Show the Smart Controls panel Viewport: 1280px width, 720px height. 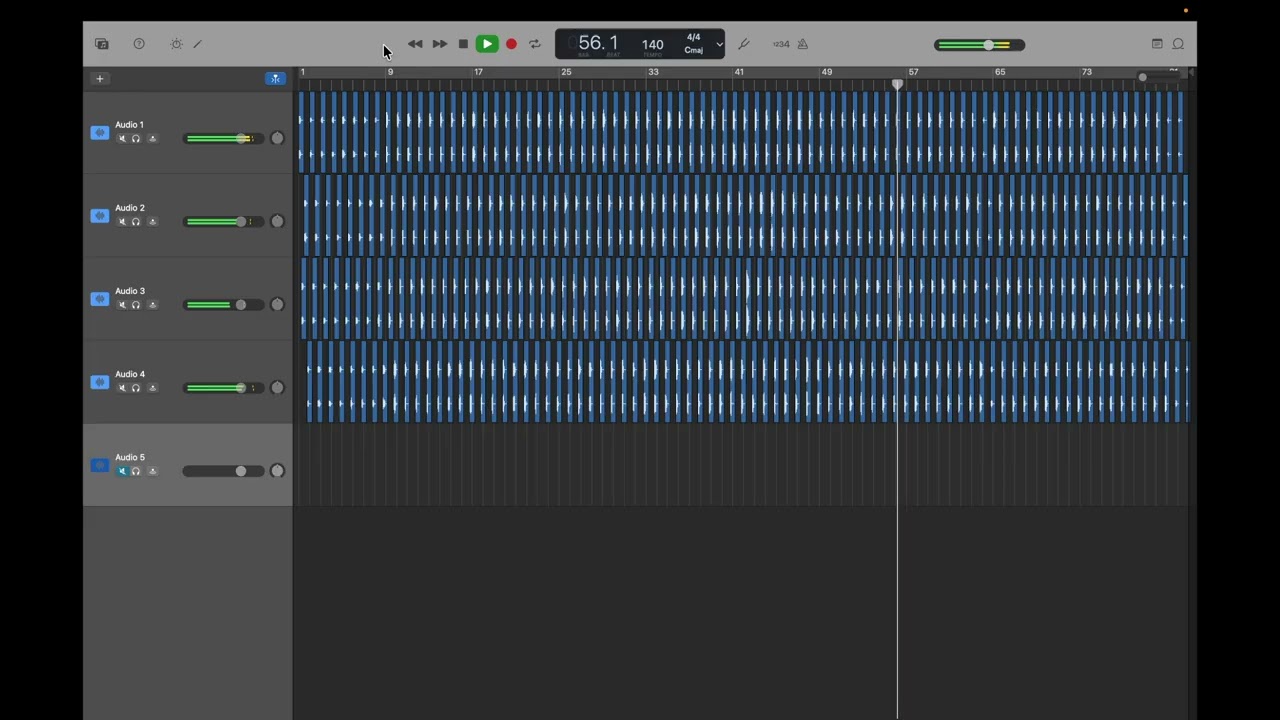coord(176,44)
